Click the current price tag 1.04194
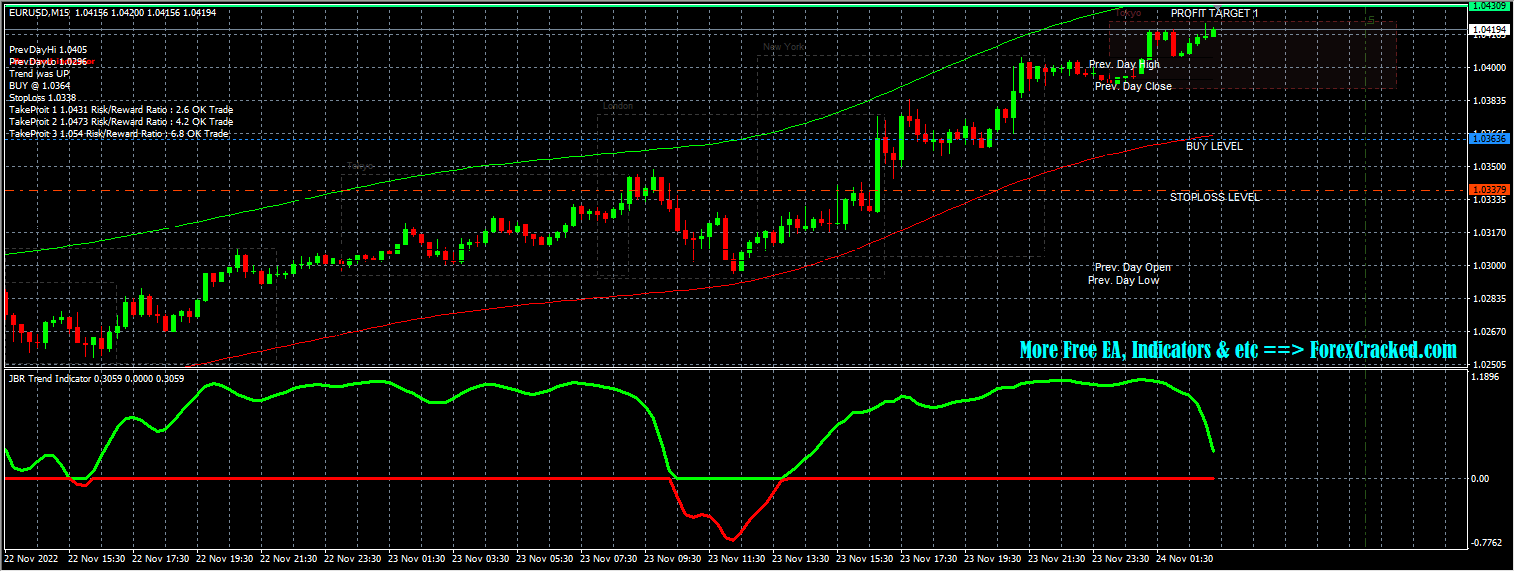The width and height of the screenshot is (1515, 572). [1489, 30]
